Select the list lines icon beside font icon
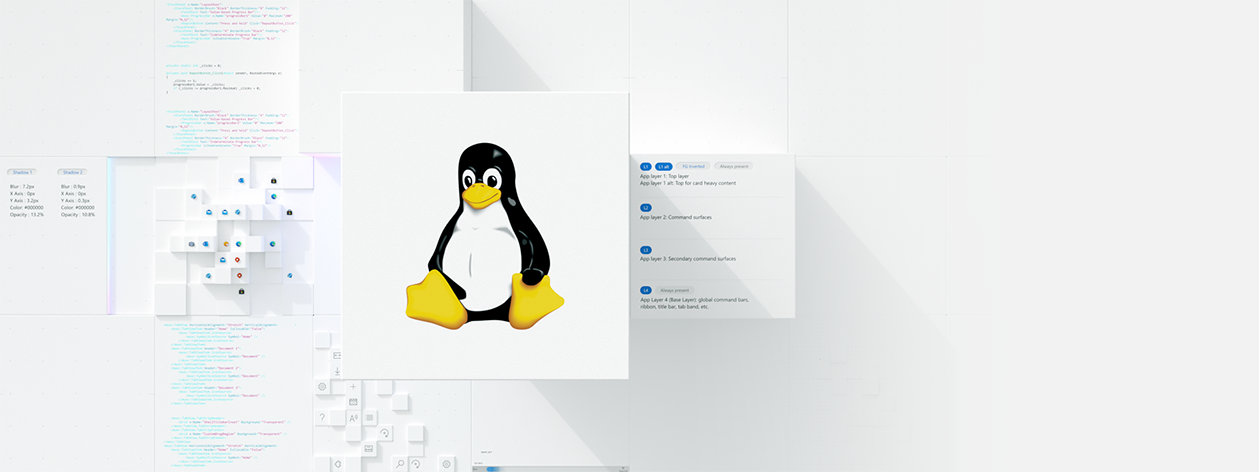 (369, 417)
